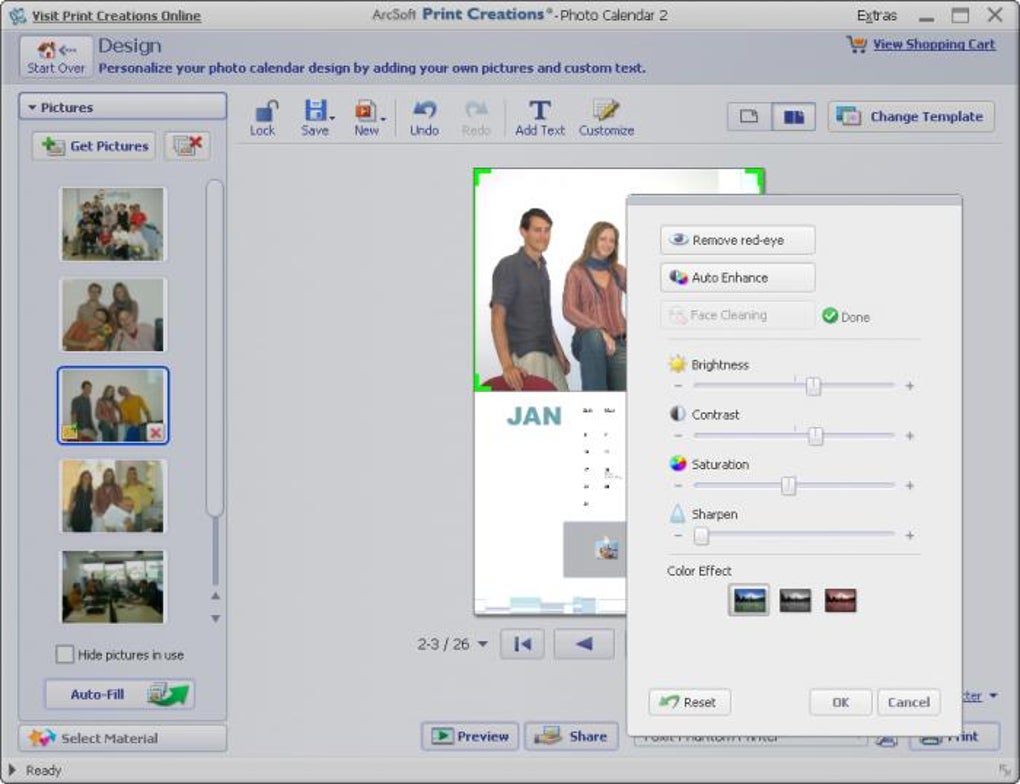Increase sharpening with plus icon
This screenshot has height=784, width=1020.
pos(909,535)
